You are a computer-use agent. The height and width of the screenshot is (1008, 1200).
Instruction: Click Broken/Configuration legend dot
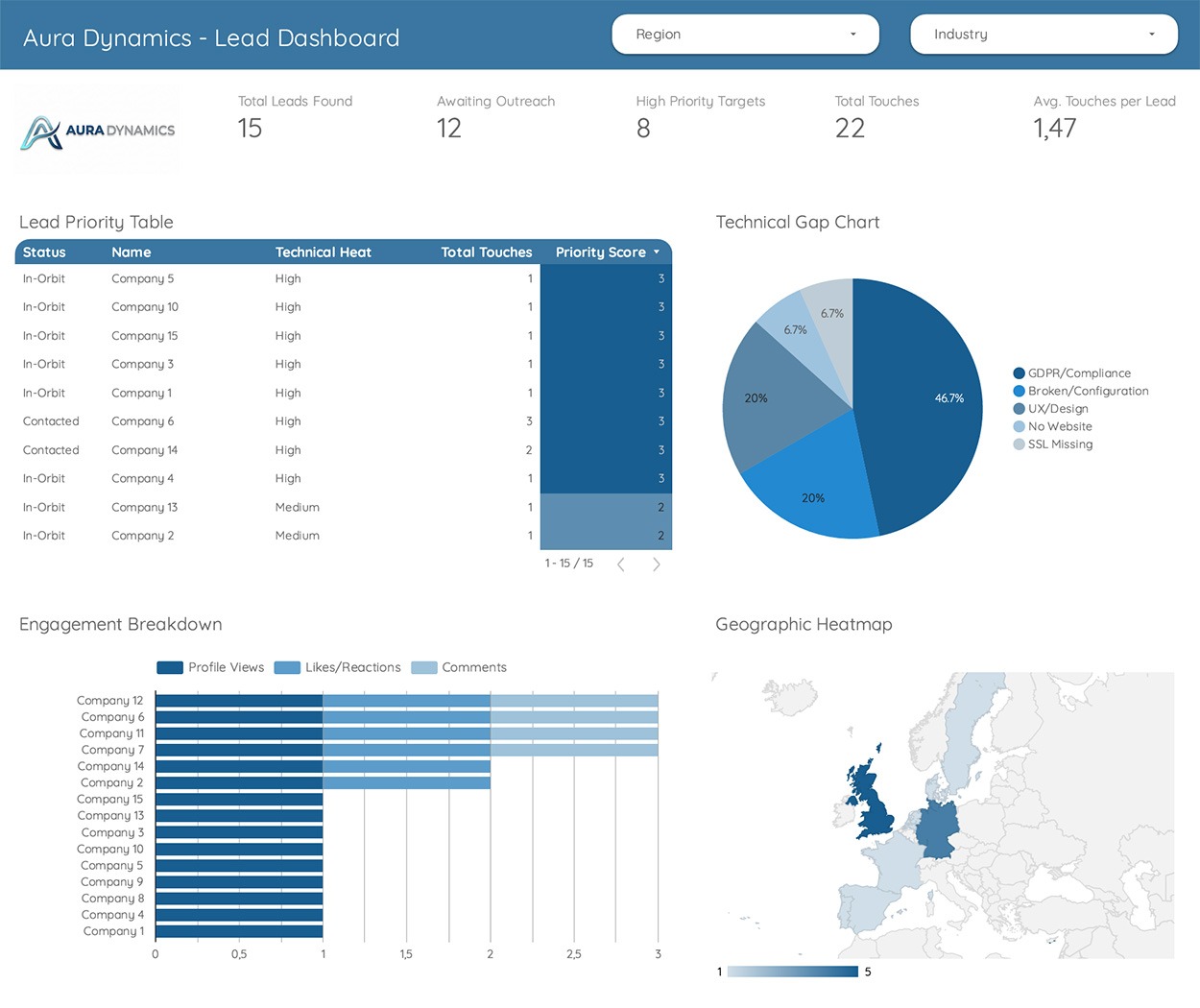[1019, 391]
